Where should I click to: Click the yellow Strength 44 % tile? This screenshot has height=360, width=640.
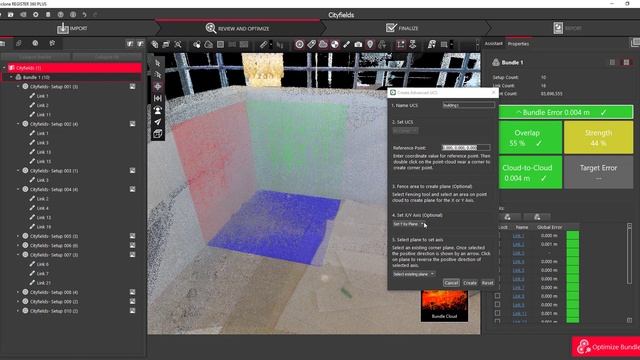pos(598,138)
